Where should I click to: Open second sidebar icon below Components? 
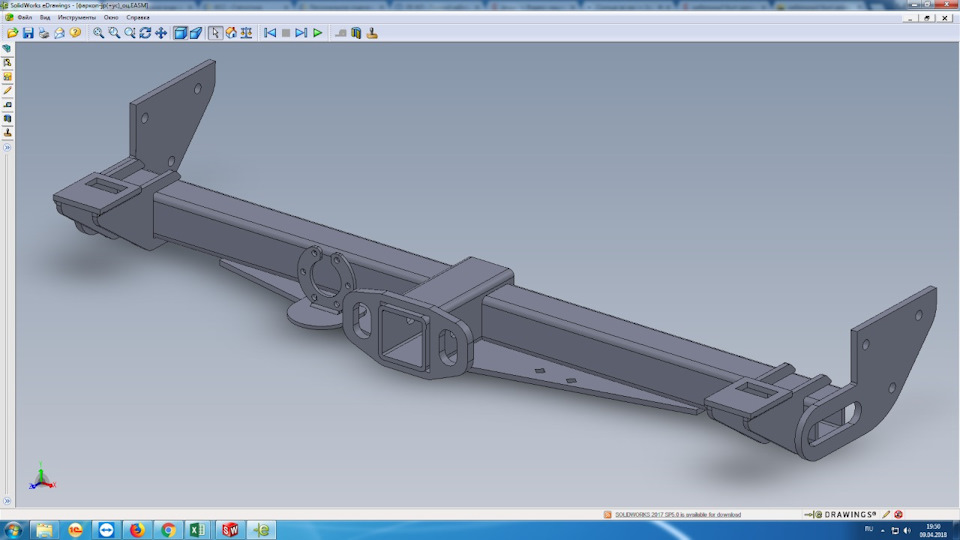(7, 62)
